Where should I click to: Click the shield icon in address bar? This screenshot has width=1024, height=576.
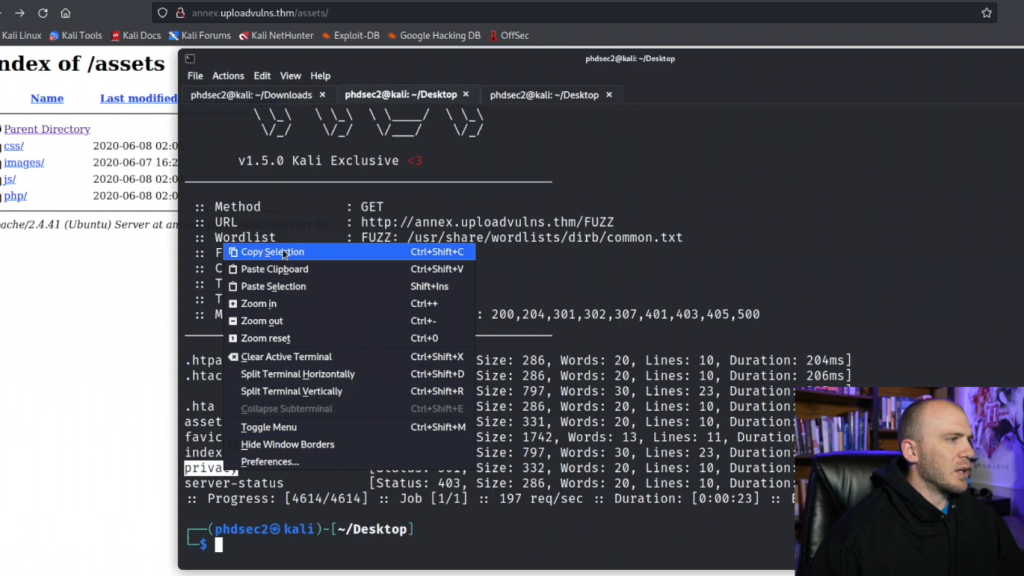[x=164, y=13]
